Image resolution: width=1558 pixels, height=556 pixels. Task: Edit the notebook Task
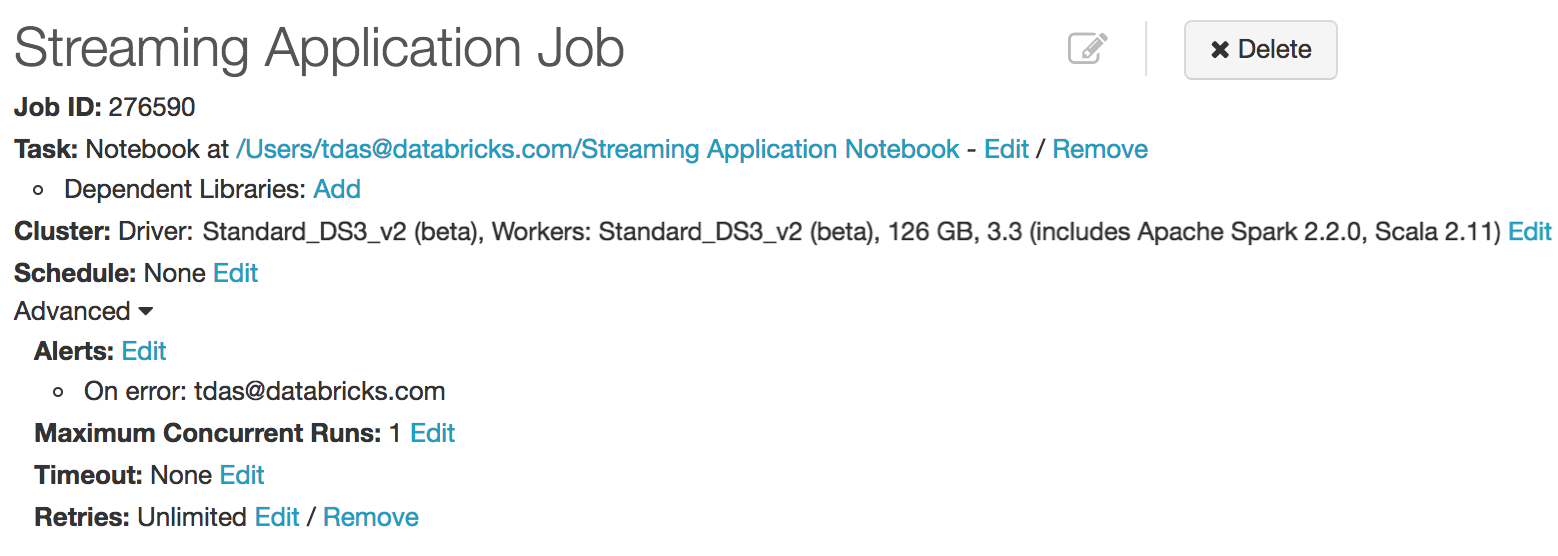[x=1006, y=150]
